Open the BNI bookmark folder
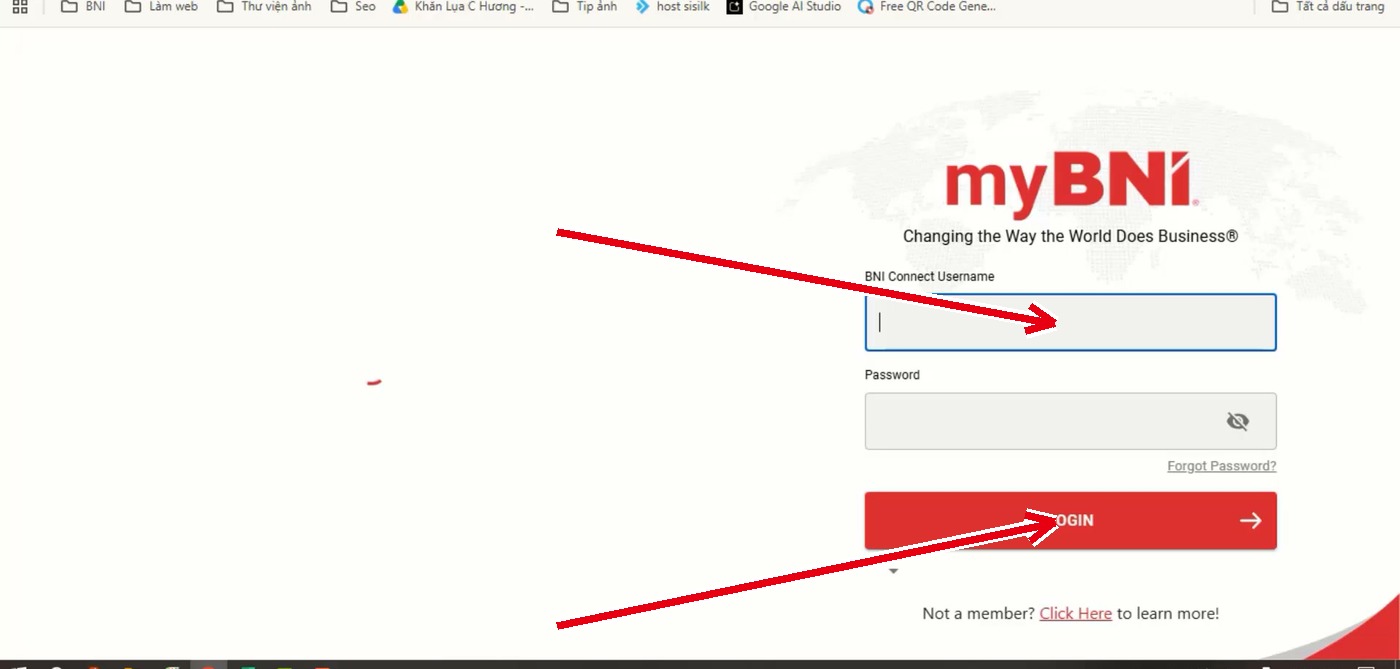Viewport: 1400px width, 669px height. [x=83, y=6]
